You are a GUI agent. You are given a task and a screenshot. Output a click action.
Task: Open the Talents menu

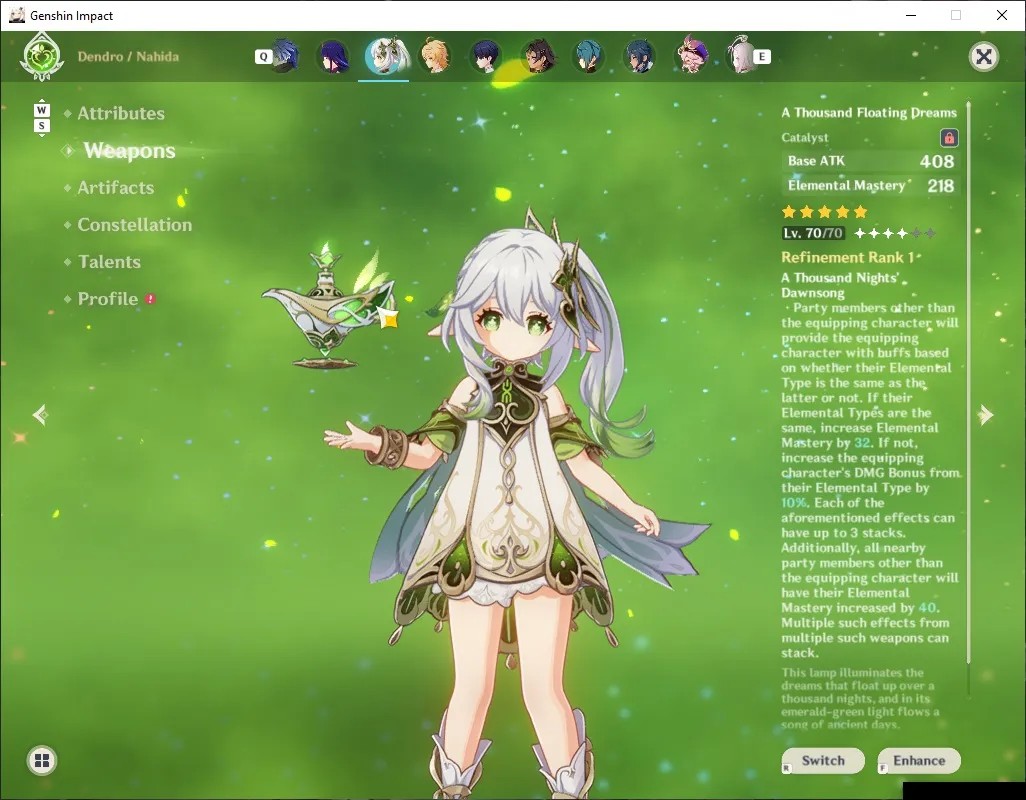click(x=109, y=262)
